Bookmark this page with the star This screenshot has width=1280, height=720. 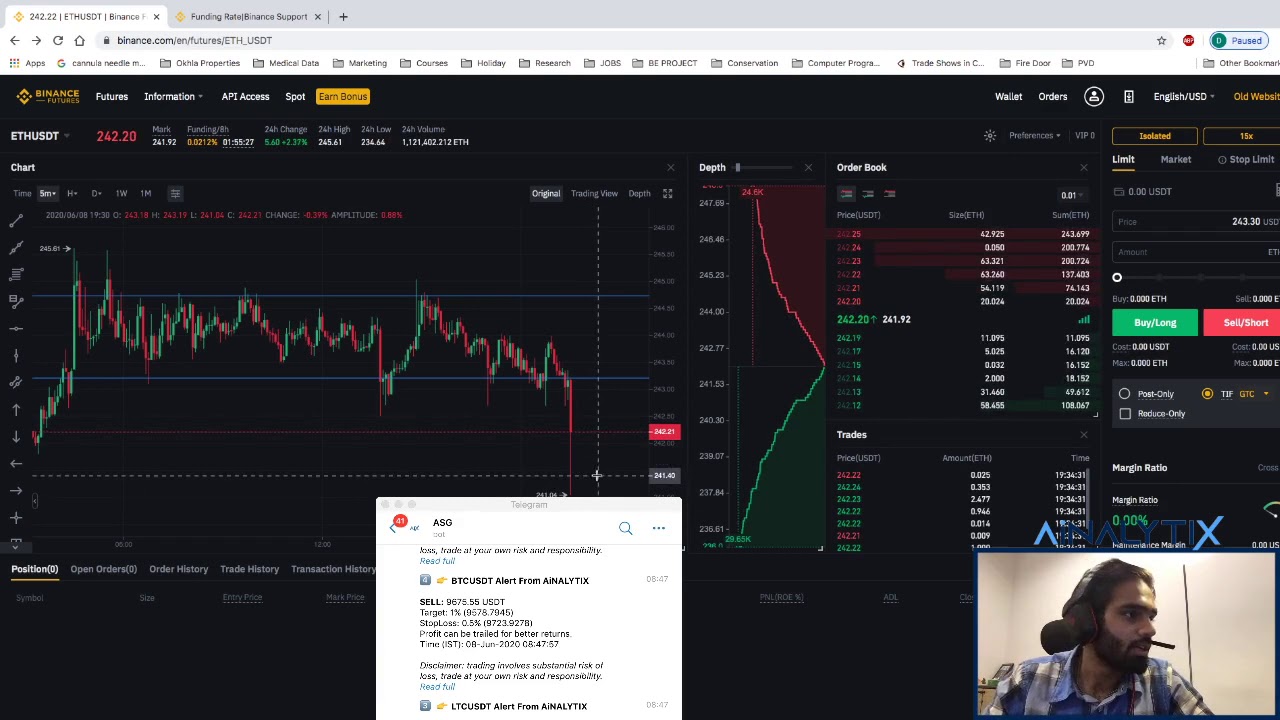(x=1161, y=40)
